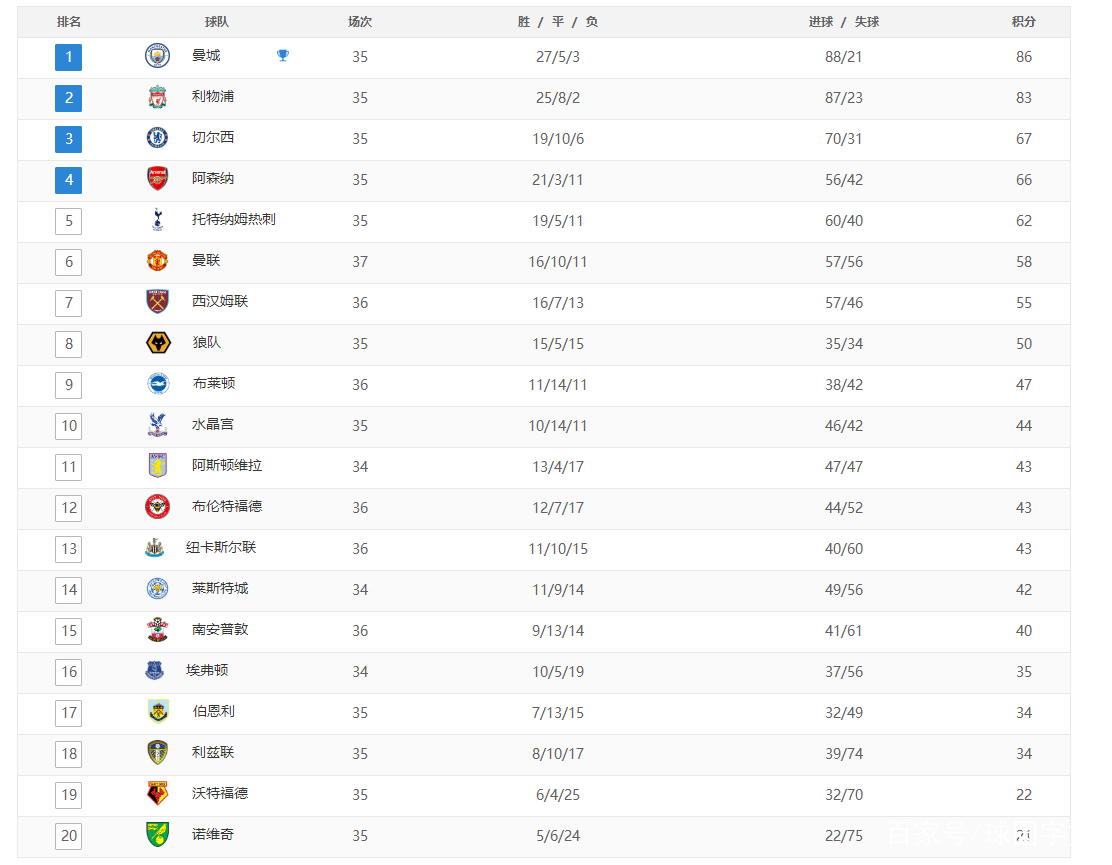The width and height of the screenshot is (1112, 865).
Task: Click the 场次 column header
Action: coord(360,22)
